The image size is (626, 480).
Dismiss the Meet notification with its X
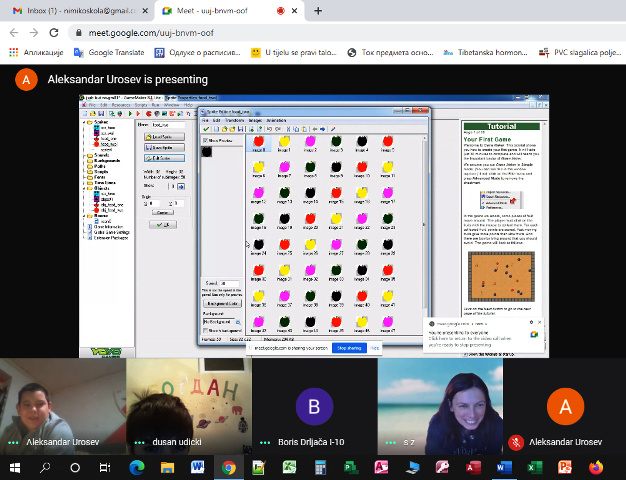coord(540,322)
